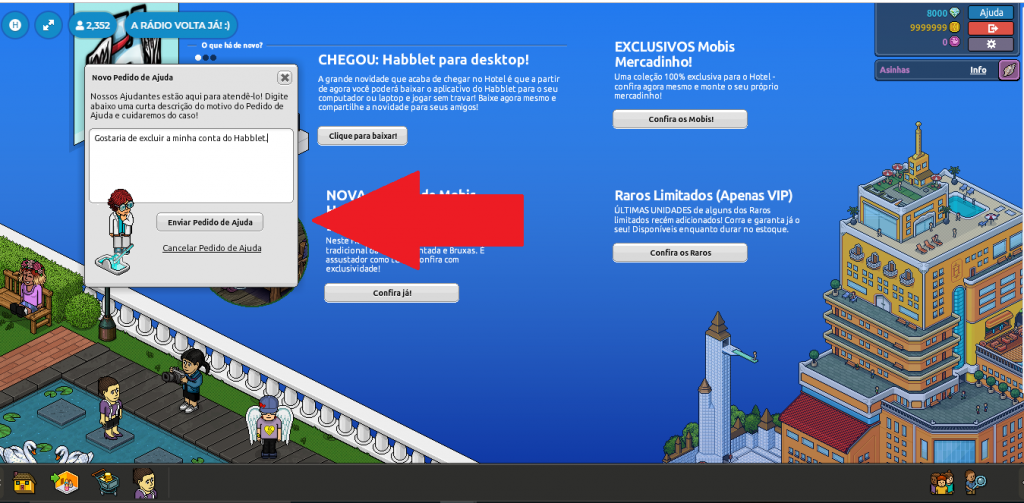Click the radio status 'A RÁDIO VOLTA JÁ! :)'
Screen dimensions: 1024x503
tap(180, 25)
